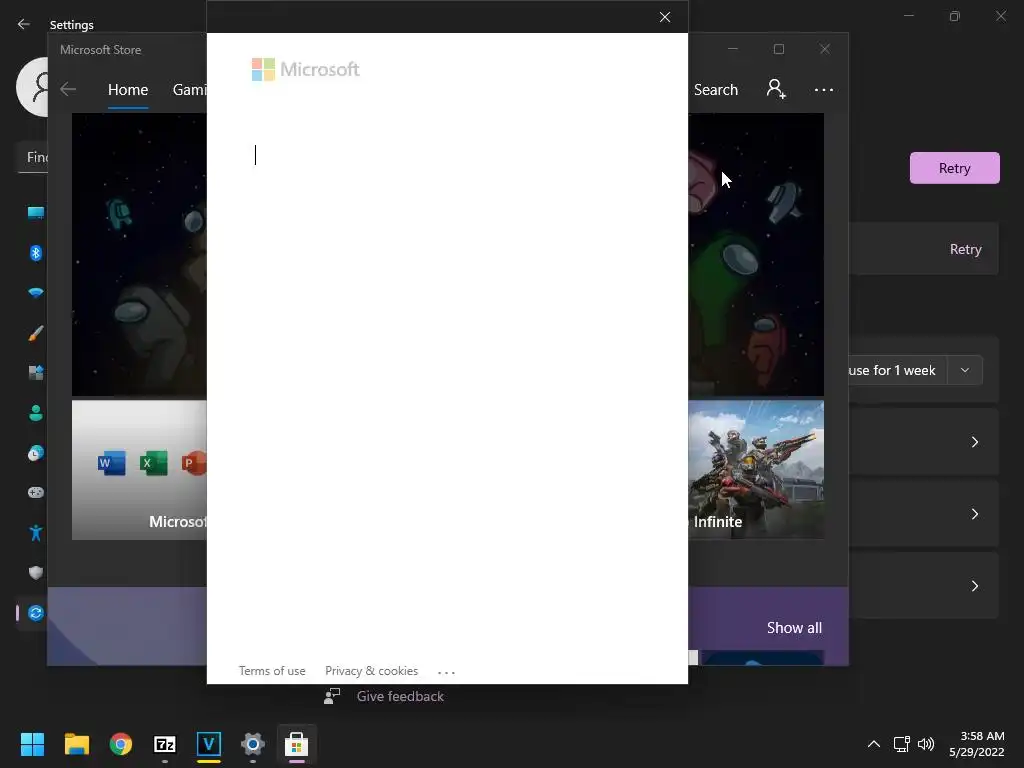Show hidden system tray icons
The image size is (1024, 768).
(x=874, y=744)
